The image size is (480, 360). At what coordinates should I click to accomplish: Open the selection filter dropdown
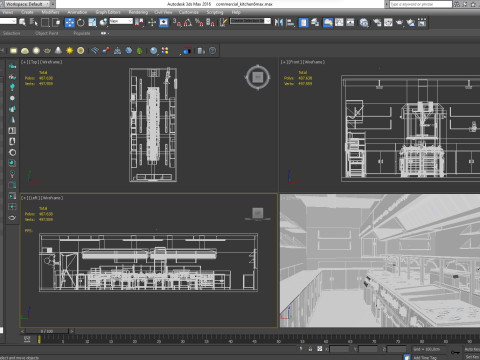pos(8,21)
